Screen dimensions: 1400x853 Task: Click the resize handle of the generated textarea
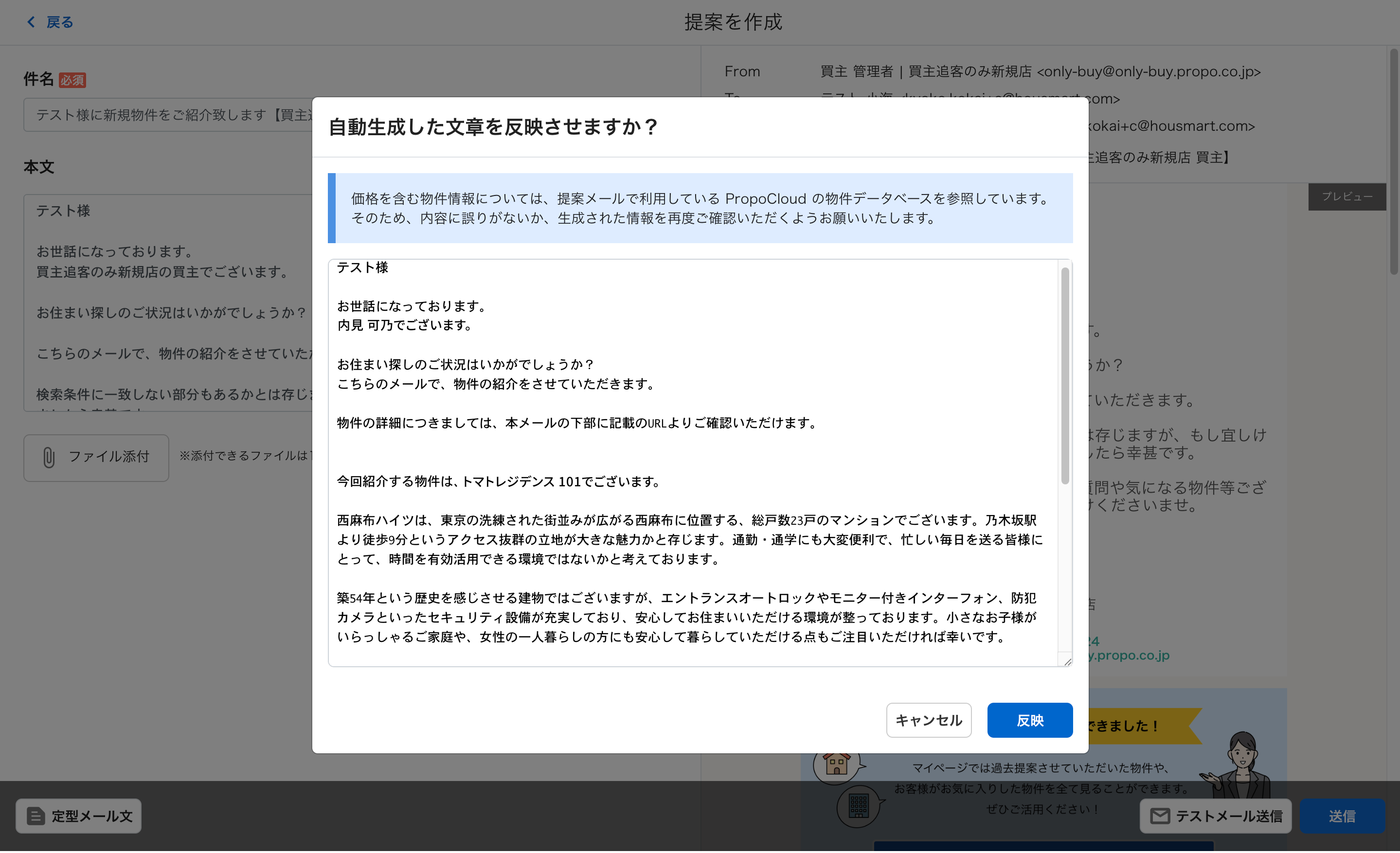(1067, 661)
